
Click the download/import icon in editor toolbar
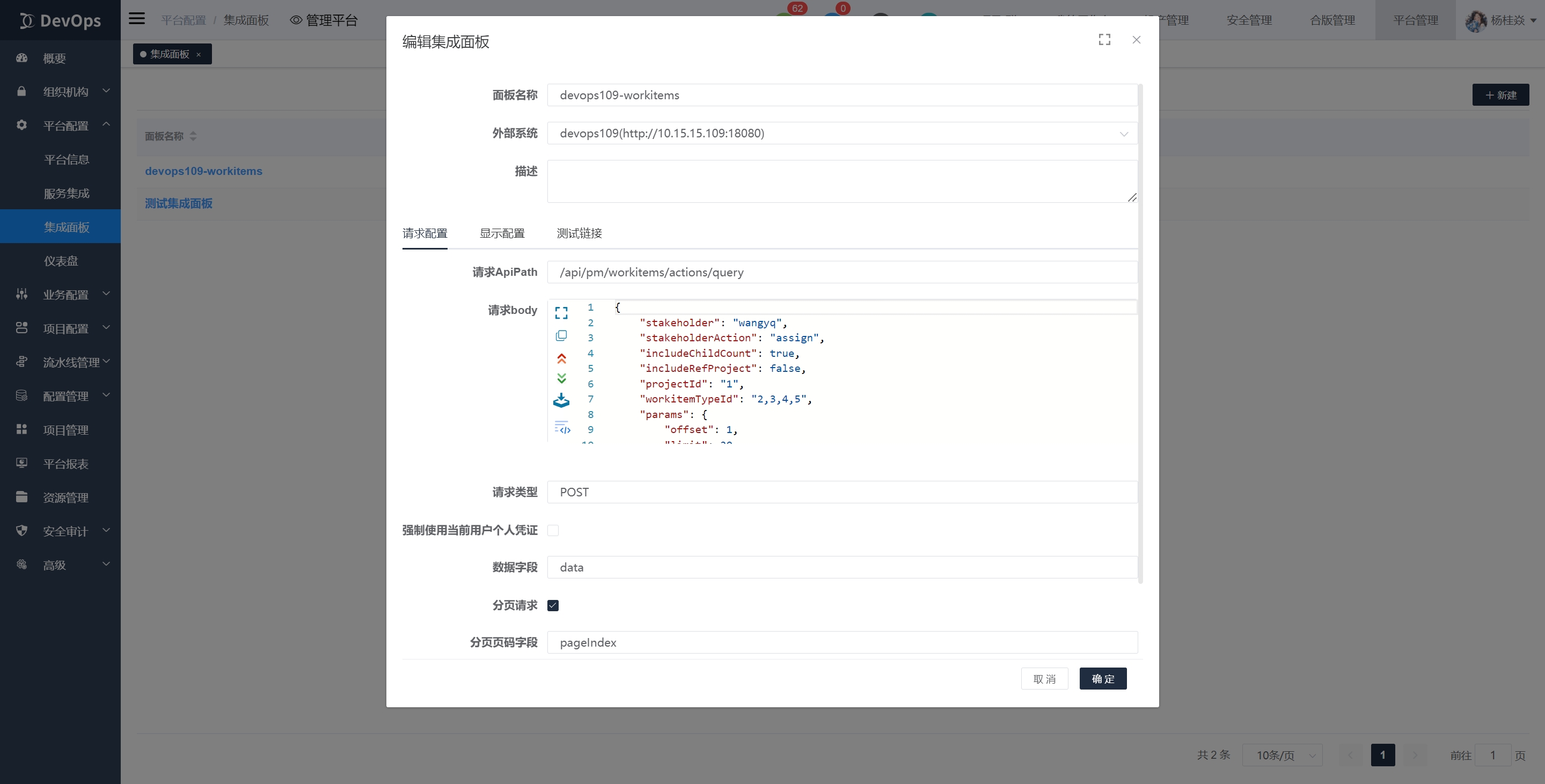pyautogui.click(x=561, y=401)
